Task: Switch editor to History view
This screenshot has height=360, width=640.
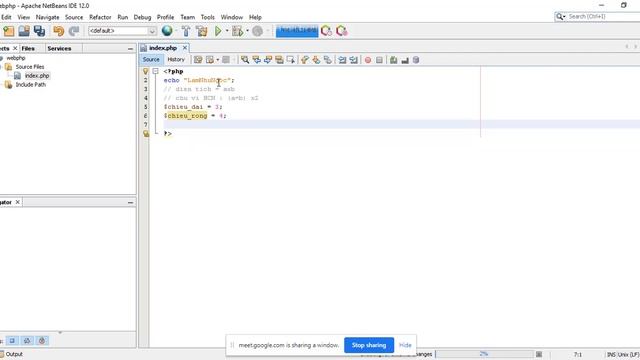Action: (x=176, y=60)
